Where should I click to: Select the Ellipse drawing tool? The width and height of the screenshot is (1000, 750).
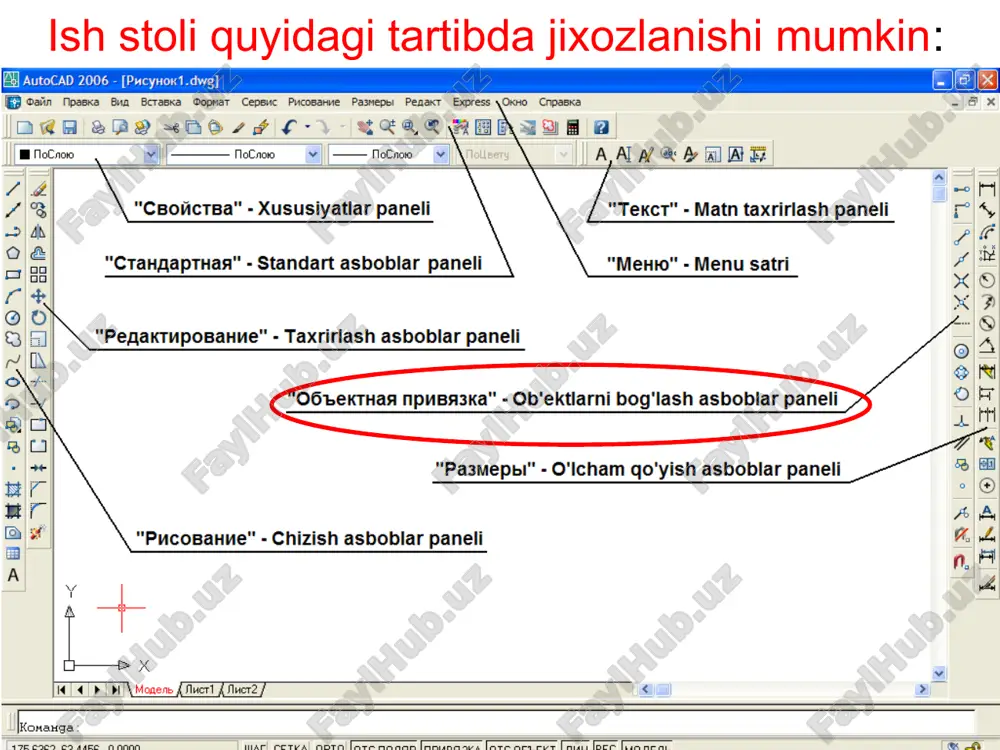coord(13,383)
